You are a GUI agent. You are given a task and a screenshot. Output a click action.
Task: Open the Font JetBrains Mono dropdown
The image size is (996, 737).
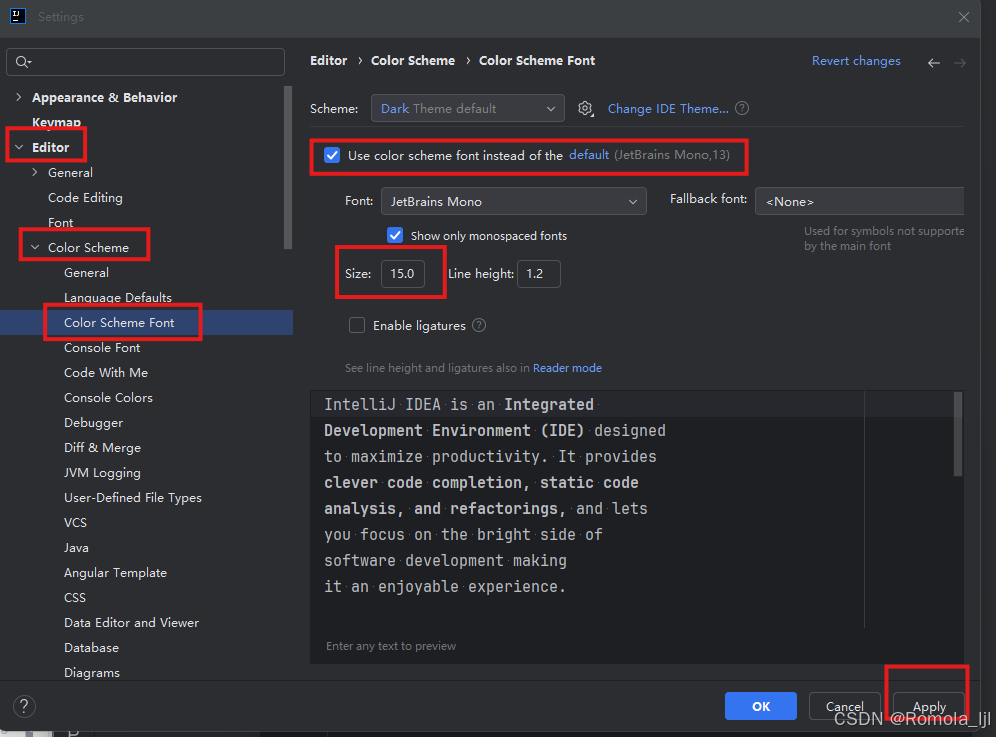point(514,201)
